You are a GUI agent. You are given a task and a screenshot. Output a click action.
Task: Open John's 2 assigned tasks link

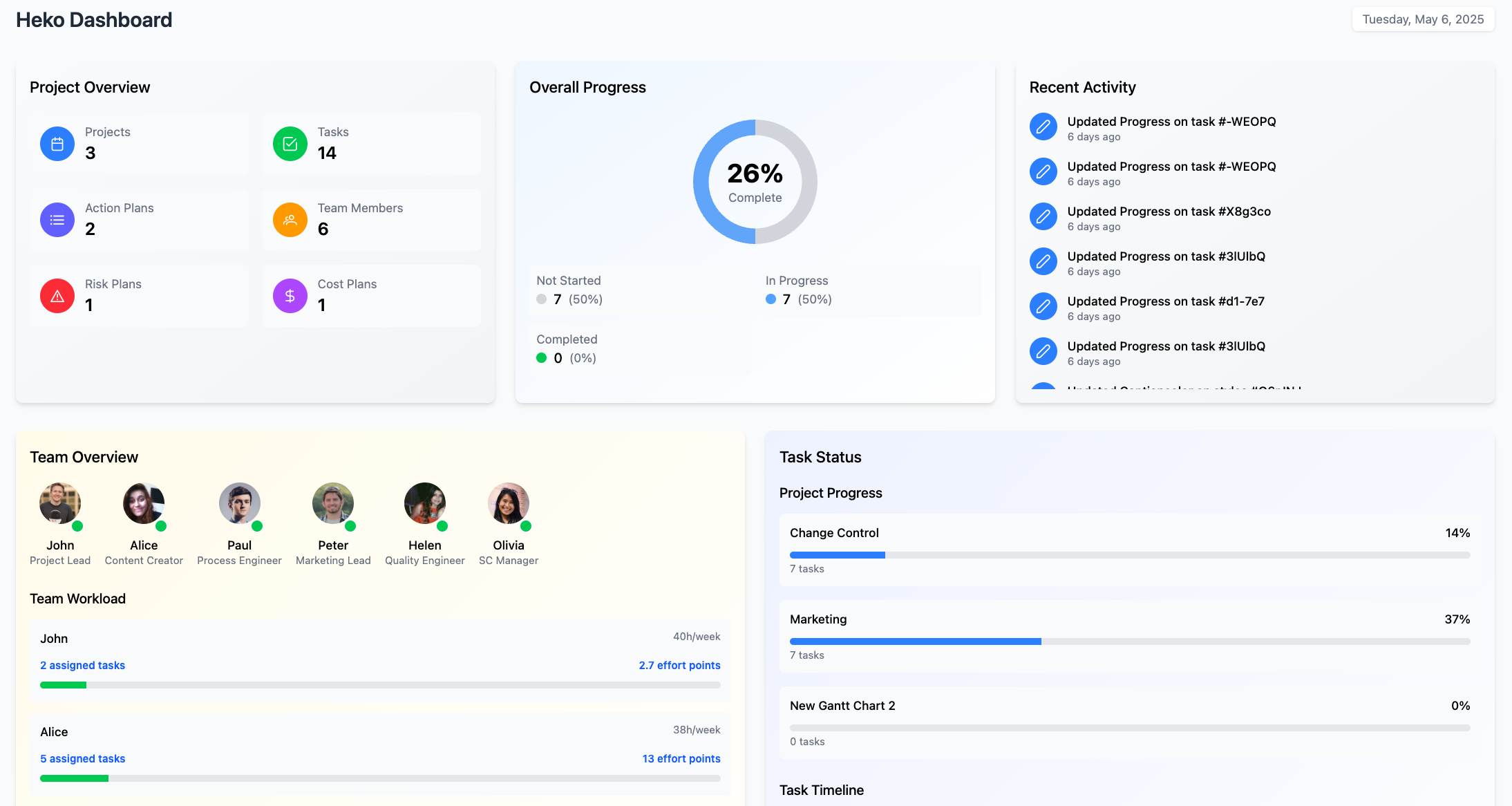point(82,665)
